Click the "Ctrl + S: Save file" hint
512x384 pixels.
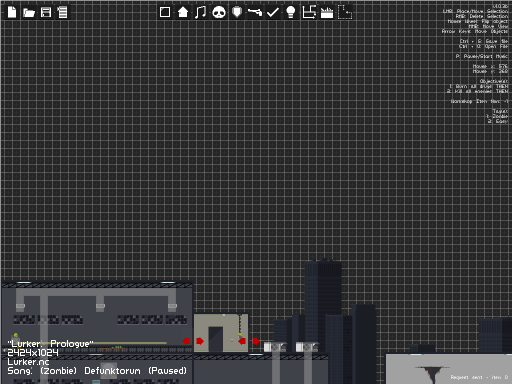[484, 41]
